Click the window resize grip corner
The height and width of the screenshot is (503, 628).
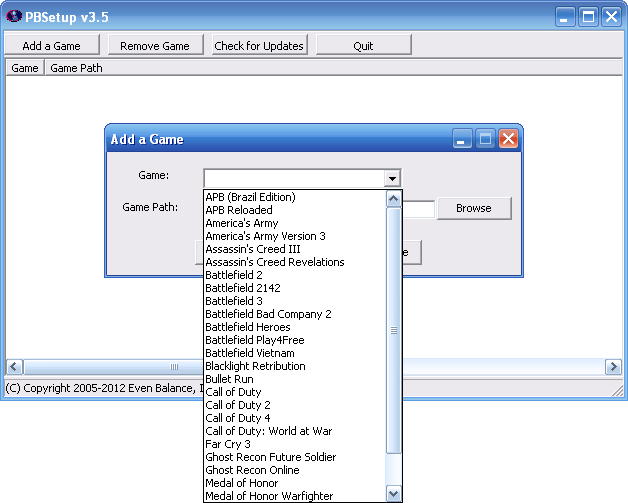coord(618,391)
